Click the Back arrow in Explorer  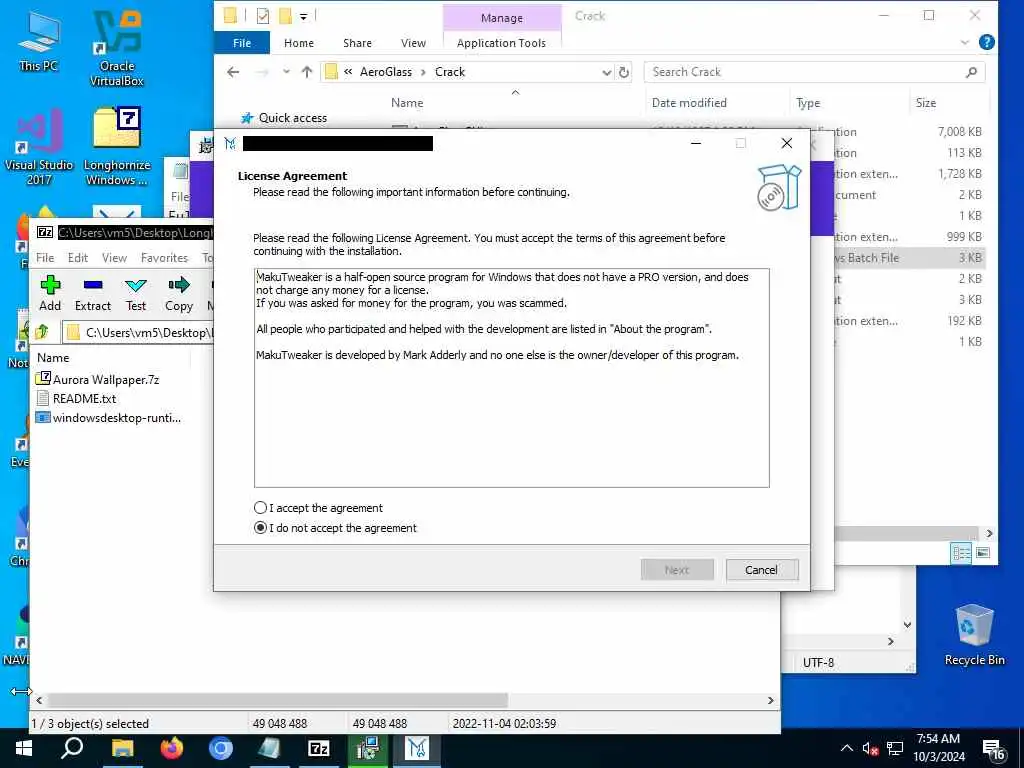[x=233, y=72]
